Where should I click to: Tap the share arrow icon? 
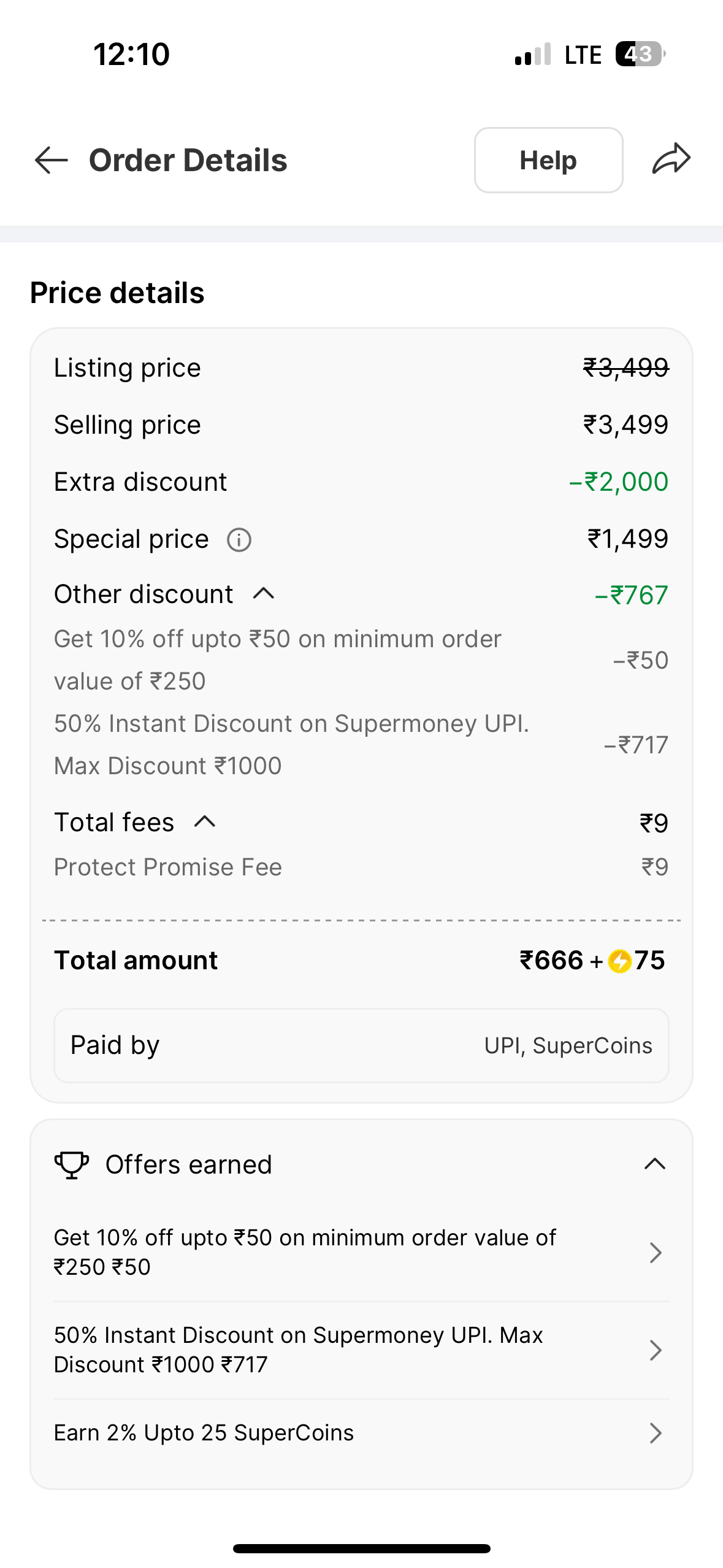coord(671,159)
